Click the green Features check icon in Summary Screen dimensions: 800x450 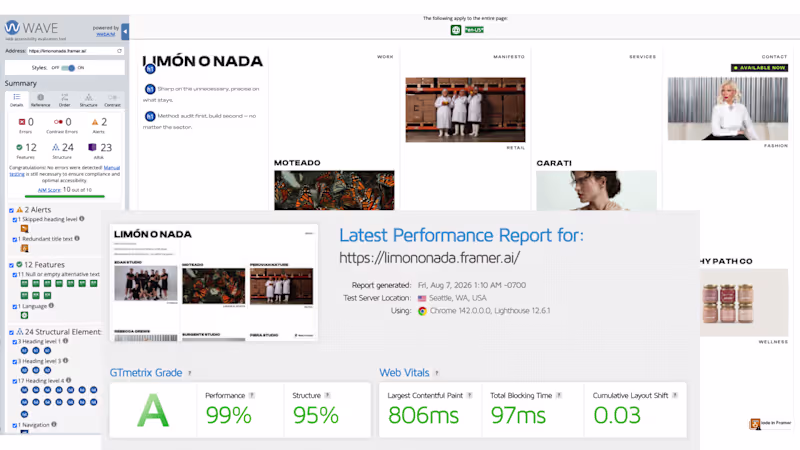pos(19,147)
